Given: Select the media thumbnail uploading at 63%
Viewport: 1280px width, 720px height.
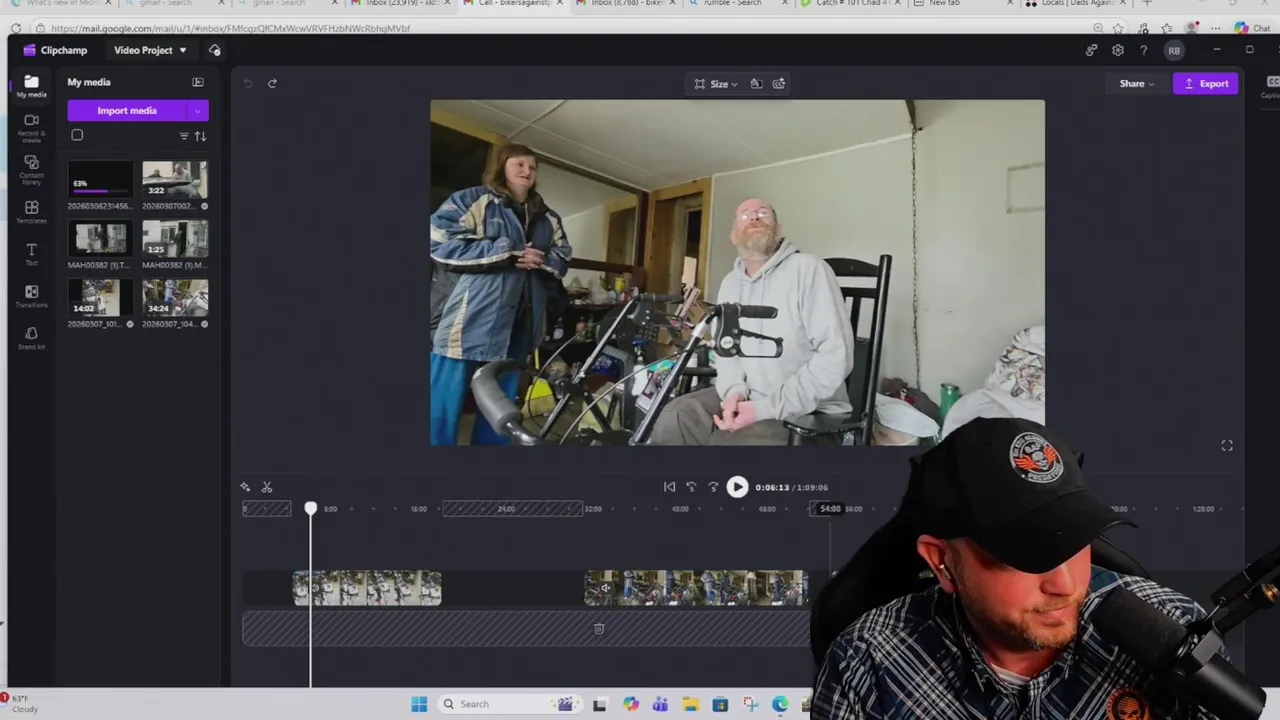Looking at the screenshot, I should (x=100, y=180).
